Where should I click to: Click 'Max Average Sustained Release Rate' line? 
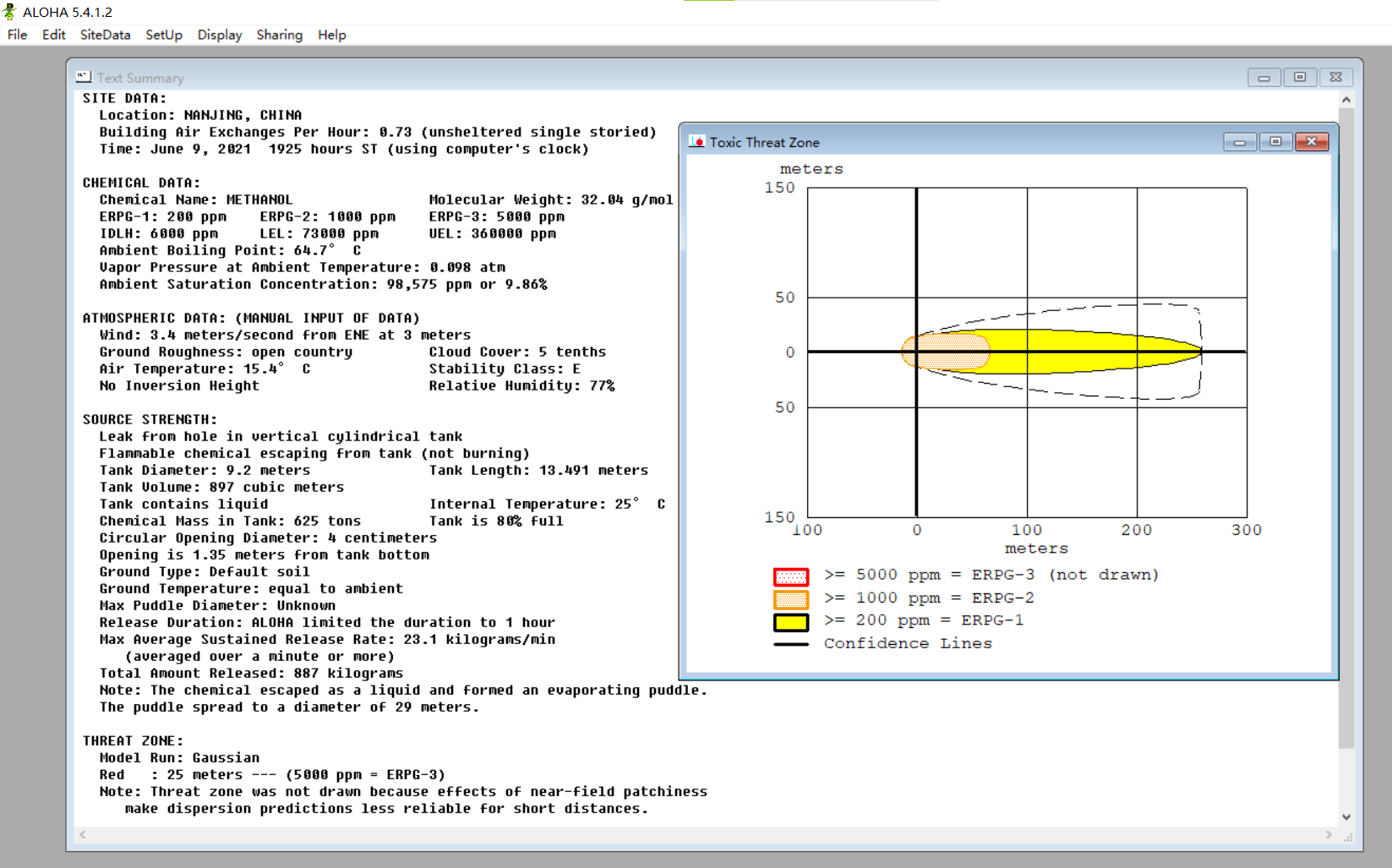tap(327, 639)
